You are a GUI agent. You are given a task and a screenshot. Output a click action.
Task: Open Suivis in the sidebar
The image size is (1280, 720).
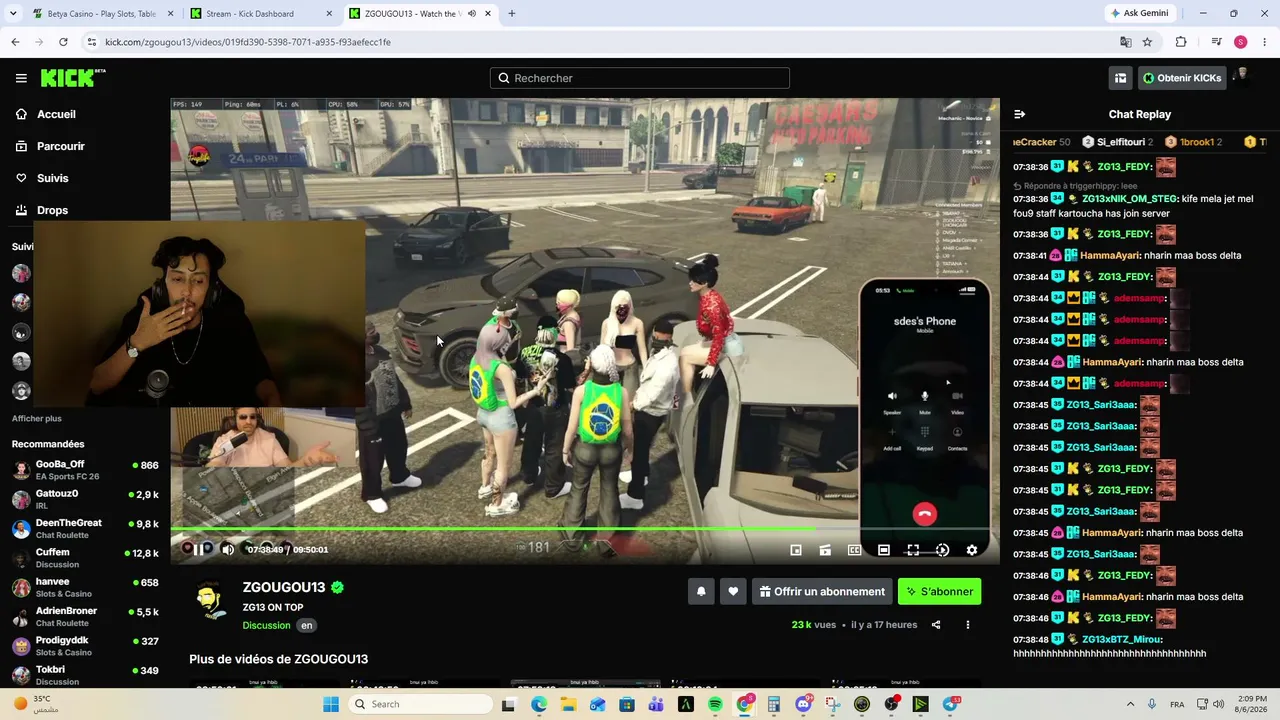[x=53, y=178]
